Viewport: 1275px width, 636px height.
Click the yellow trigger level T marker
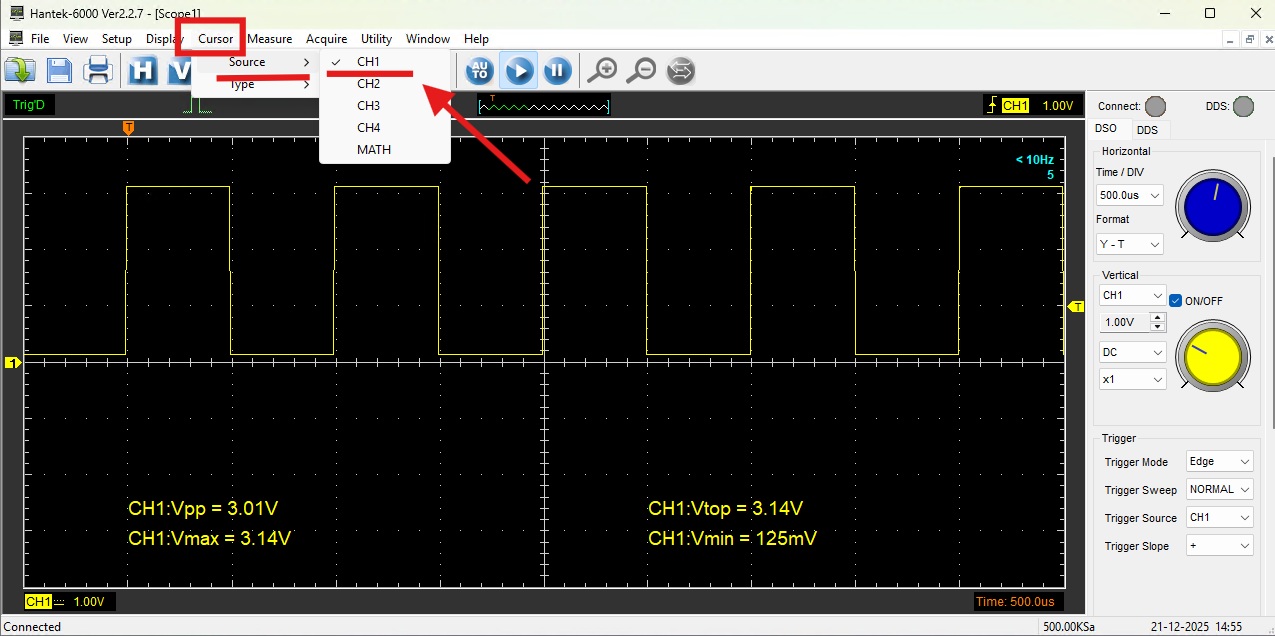1077,306
